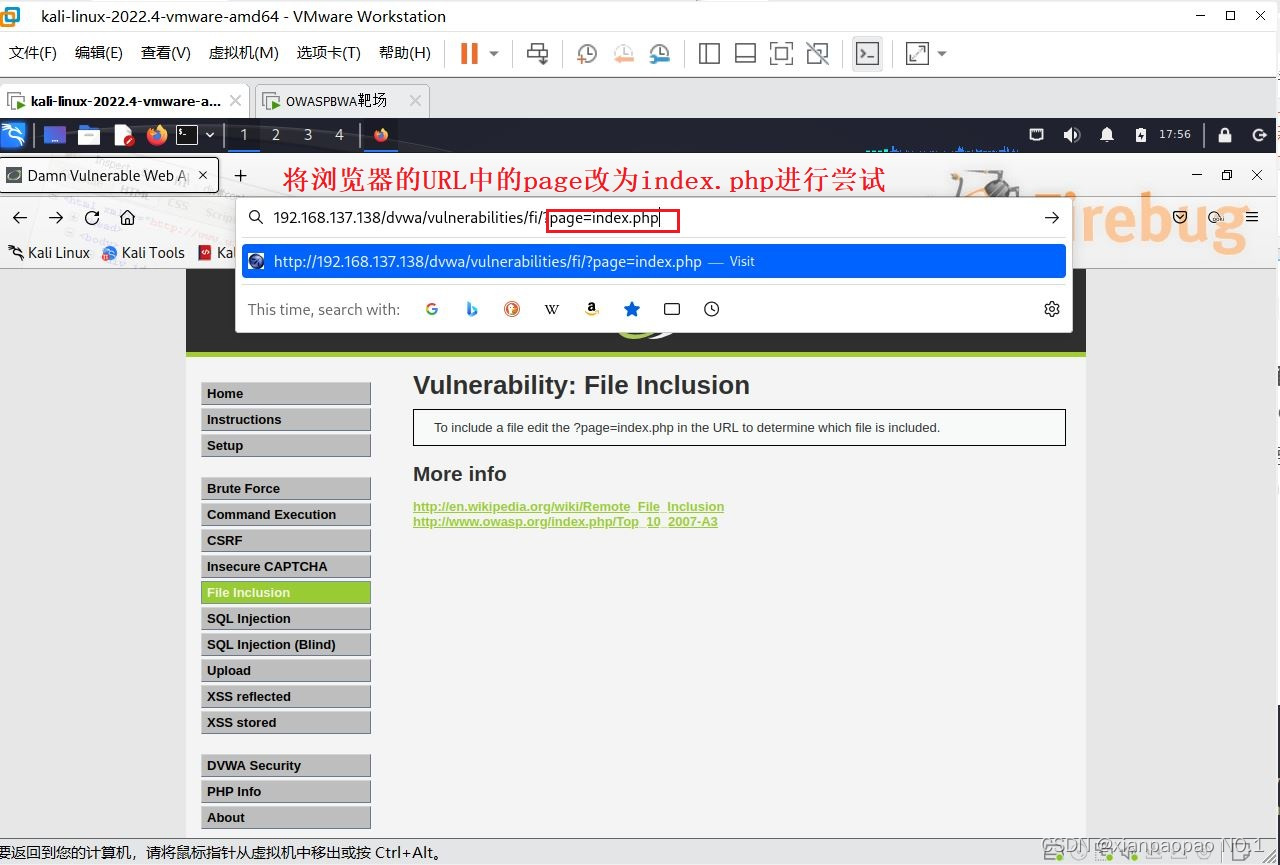Click the Firefox home button
This screenshot has height=865, width=1280.
[x=127, y=218]
